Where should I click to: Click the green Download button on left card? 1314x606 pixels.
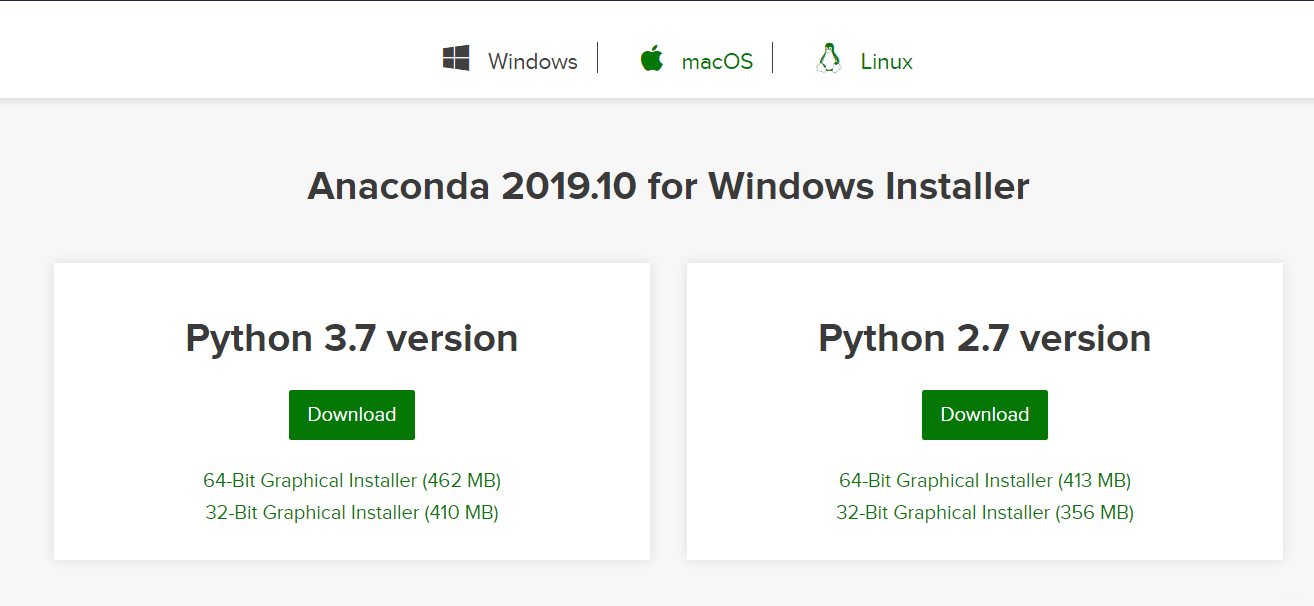(351, 414)
